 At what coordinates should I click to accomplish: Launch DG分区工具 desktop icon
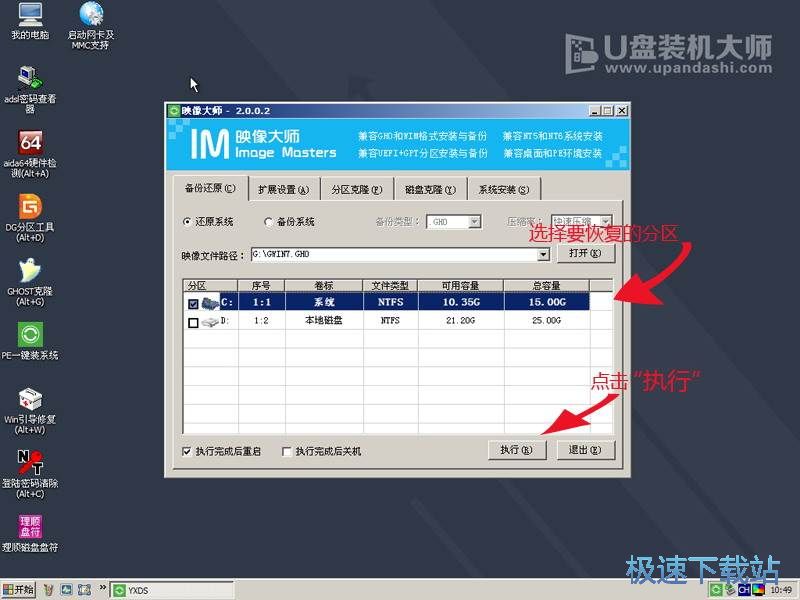[30, 217]
